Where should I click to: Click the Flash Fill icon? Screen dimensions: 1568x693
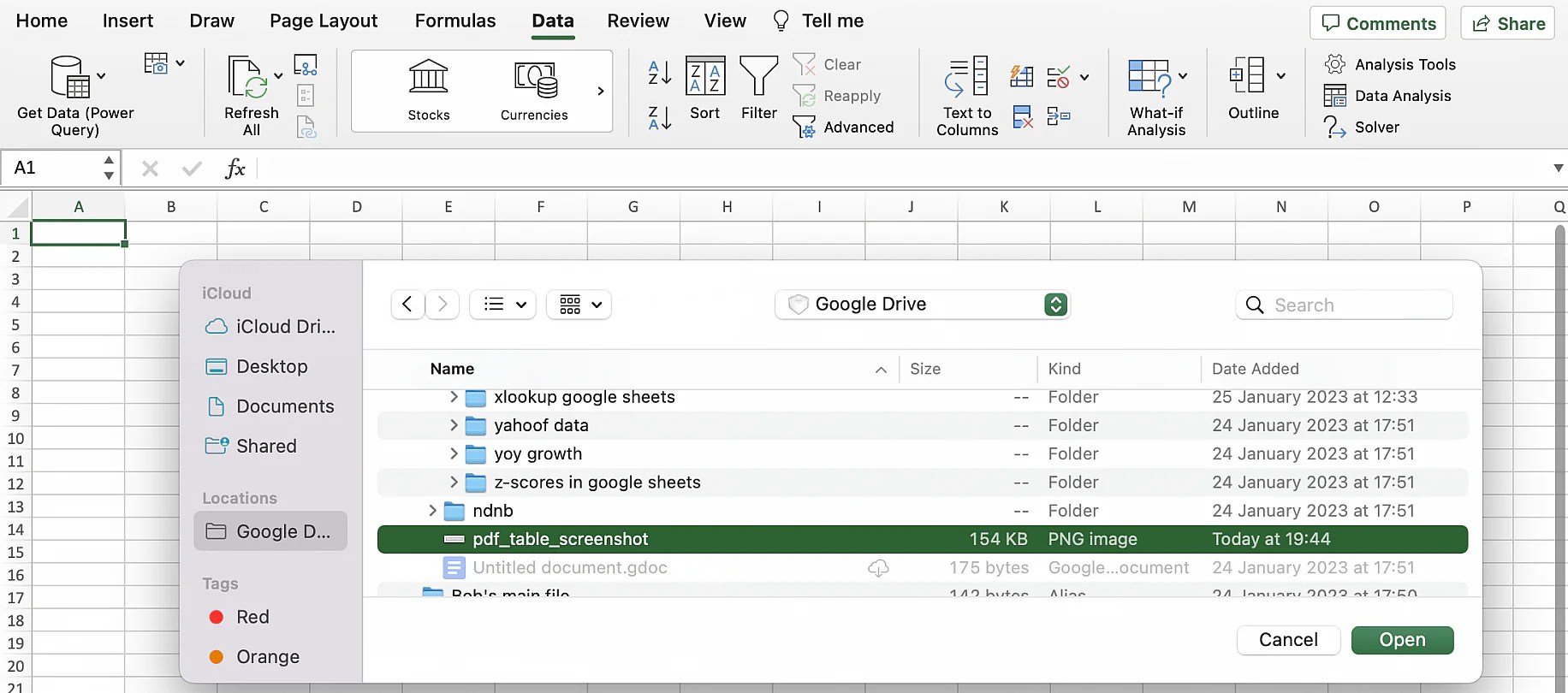(1022, 77)
